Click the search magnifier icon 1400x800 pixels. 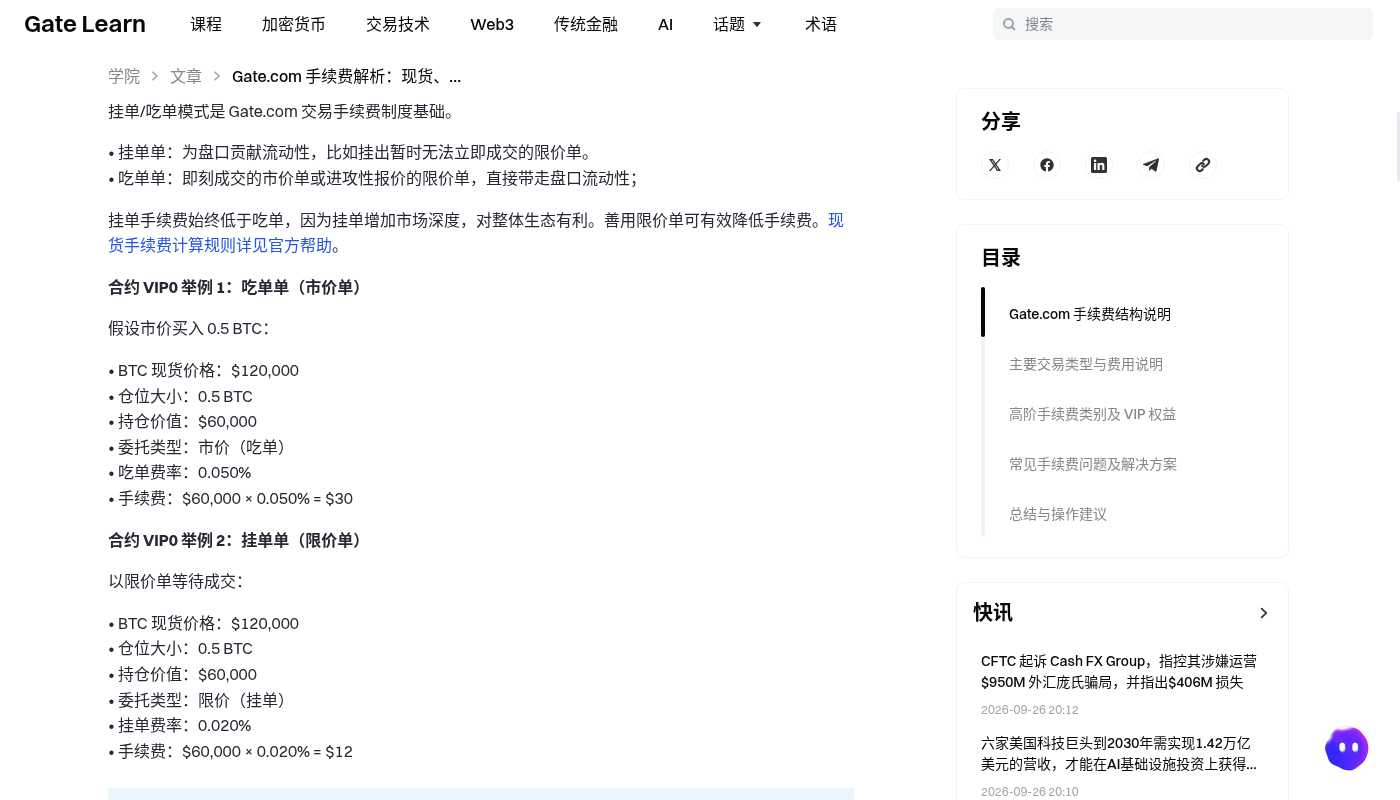1009,24
